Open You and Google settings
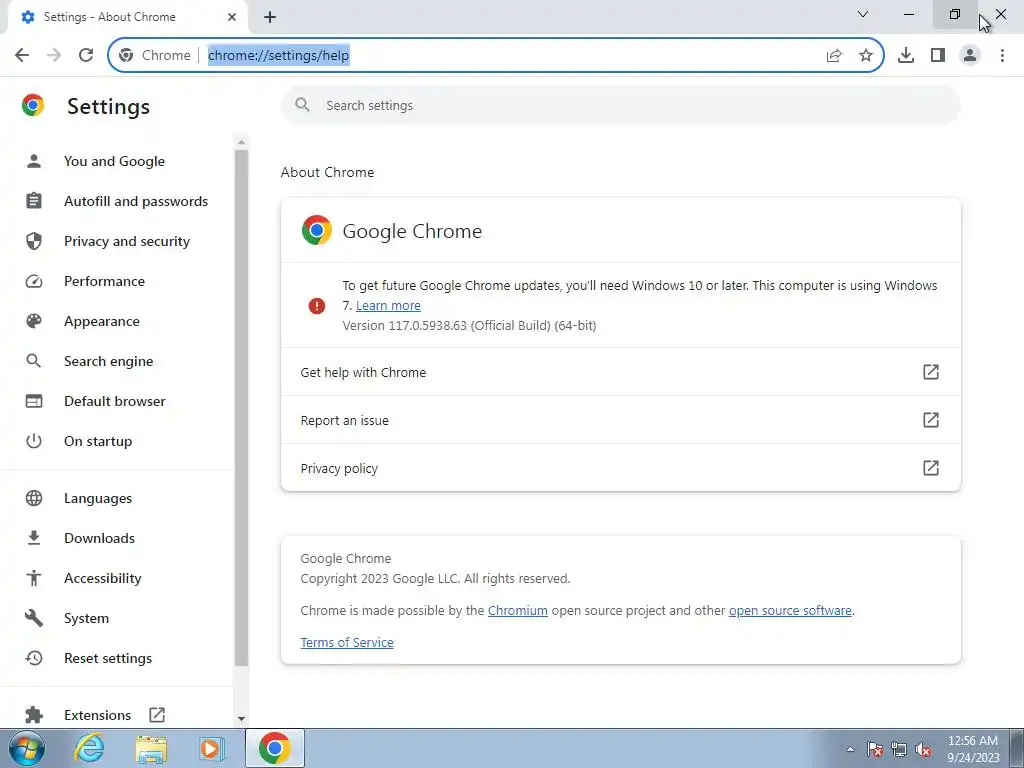 click(114, 161)
